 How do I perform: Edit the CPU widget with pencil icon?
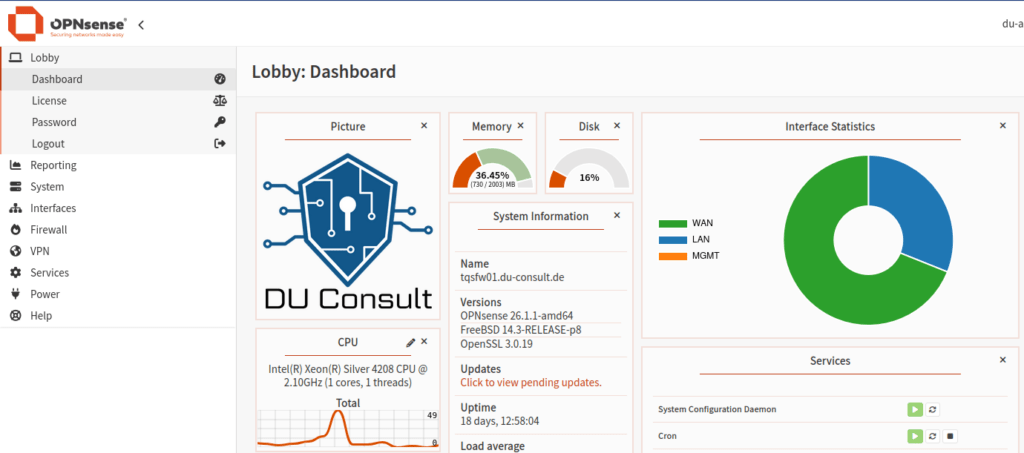tap(410, 342)
